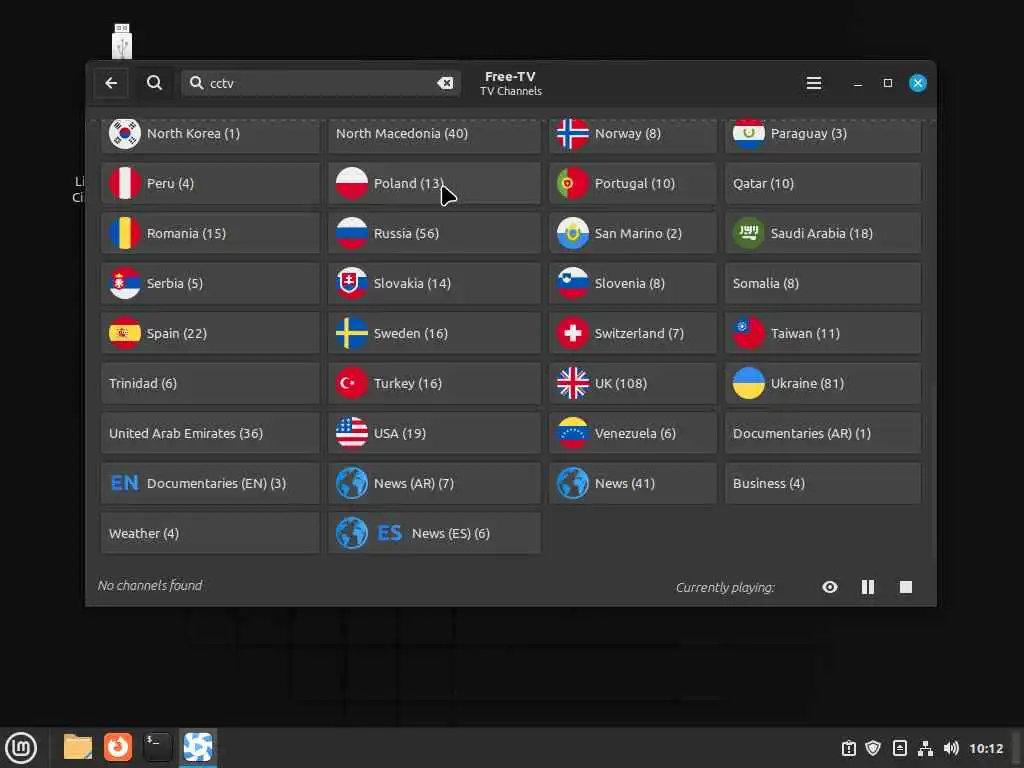This screenshot has height=768, width=1024.
Task: Click the security shield tray icon
Action: coord(873,748)
